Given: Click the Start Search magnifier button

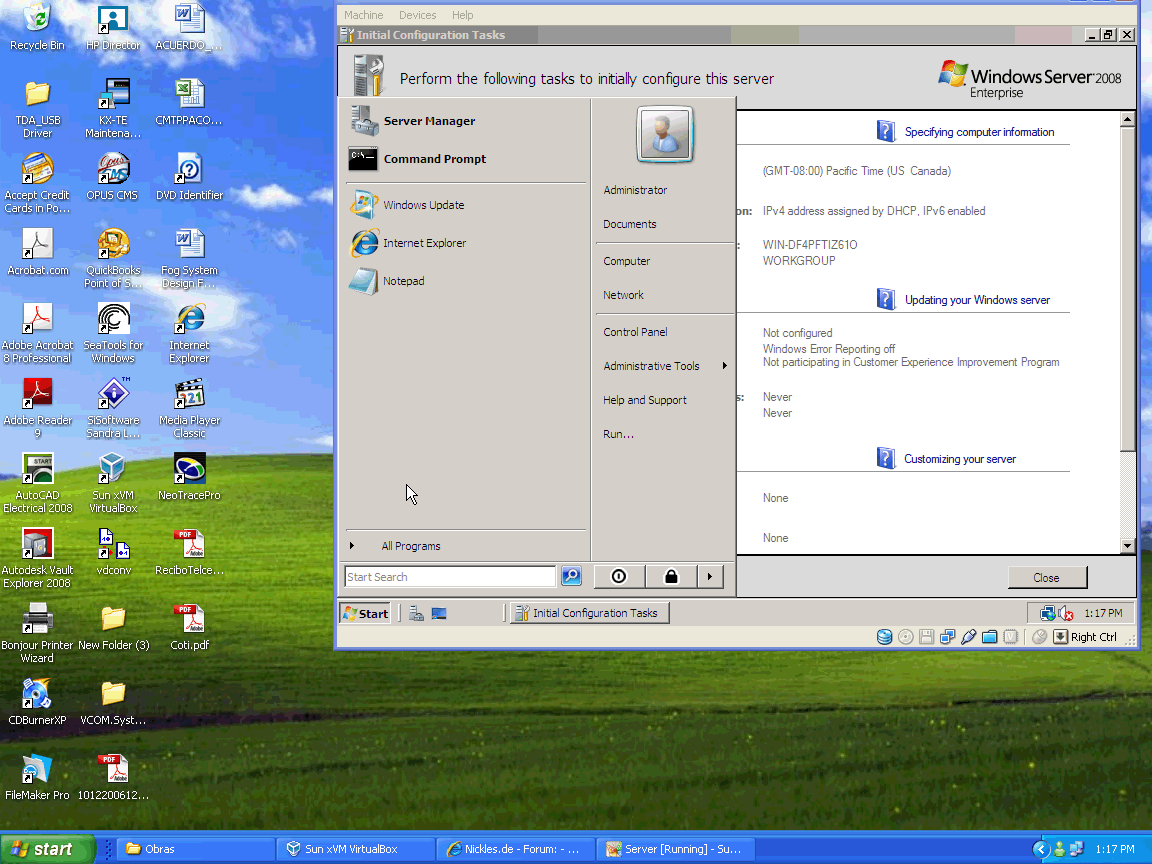Looking at the screenshot, I should [x=571, y=577].
